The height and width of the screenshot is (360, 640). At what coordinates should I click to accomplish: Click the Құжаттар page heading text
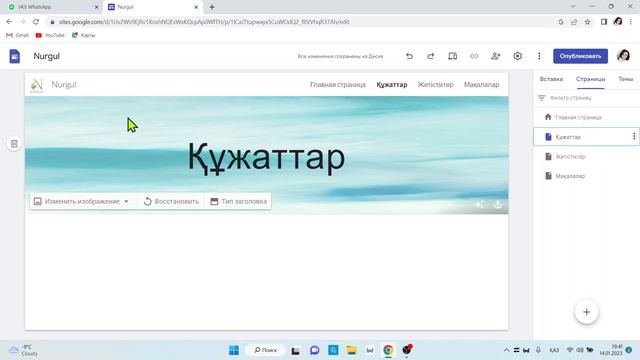[266, 158]
